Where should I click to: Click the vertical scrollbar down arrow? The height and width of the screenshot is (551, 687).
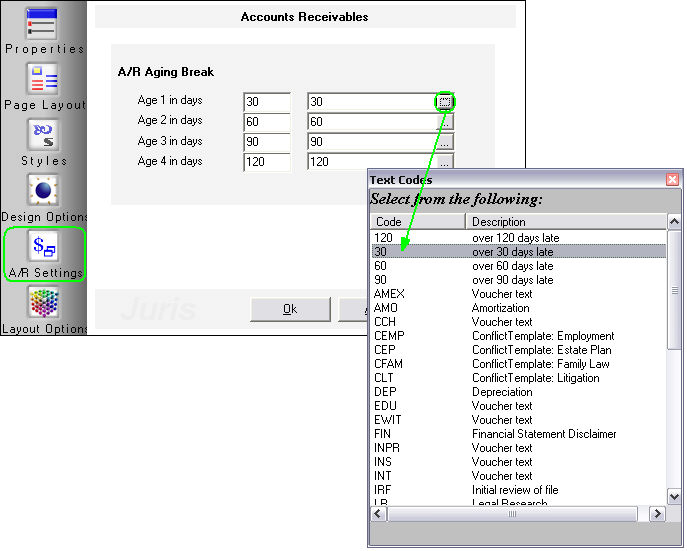675,497
